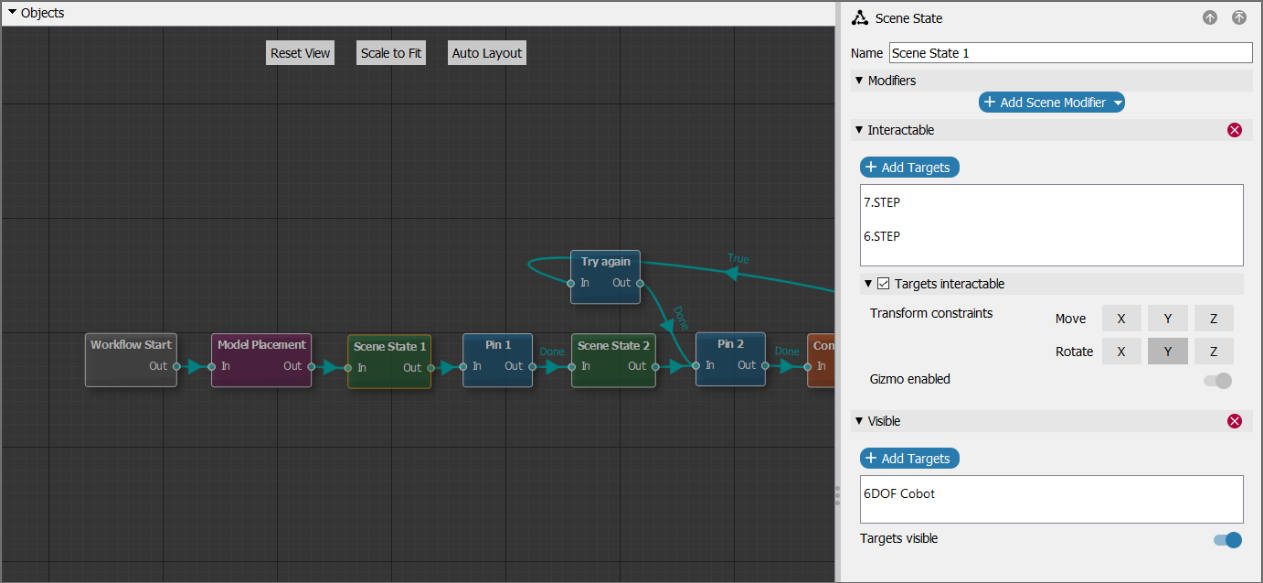Click the Scene State icon in the inspector header
This screenshot has height=583, width=1263.
[x=858, y=17]
